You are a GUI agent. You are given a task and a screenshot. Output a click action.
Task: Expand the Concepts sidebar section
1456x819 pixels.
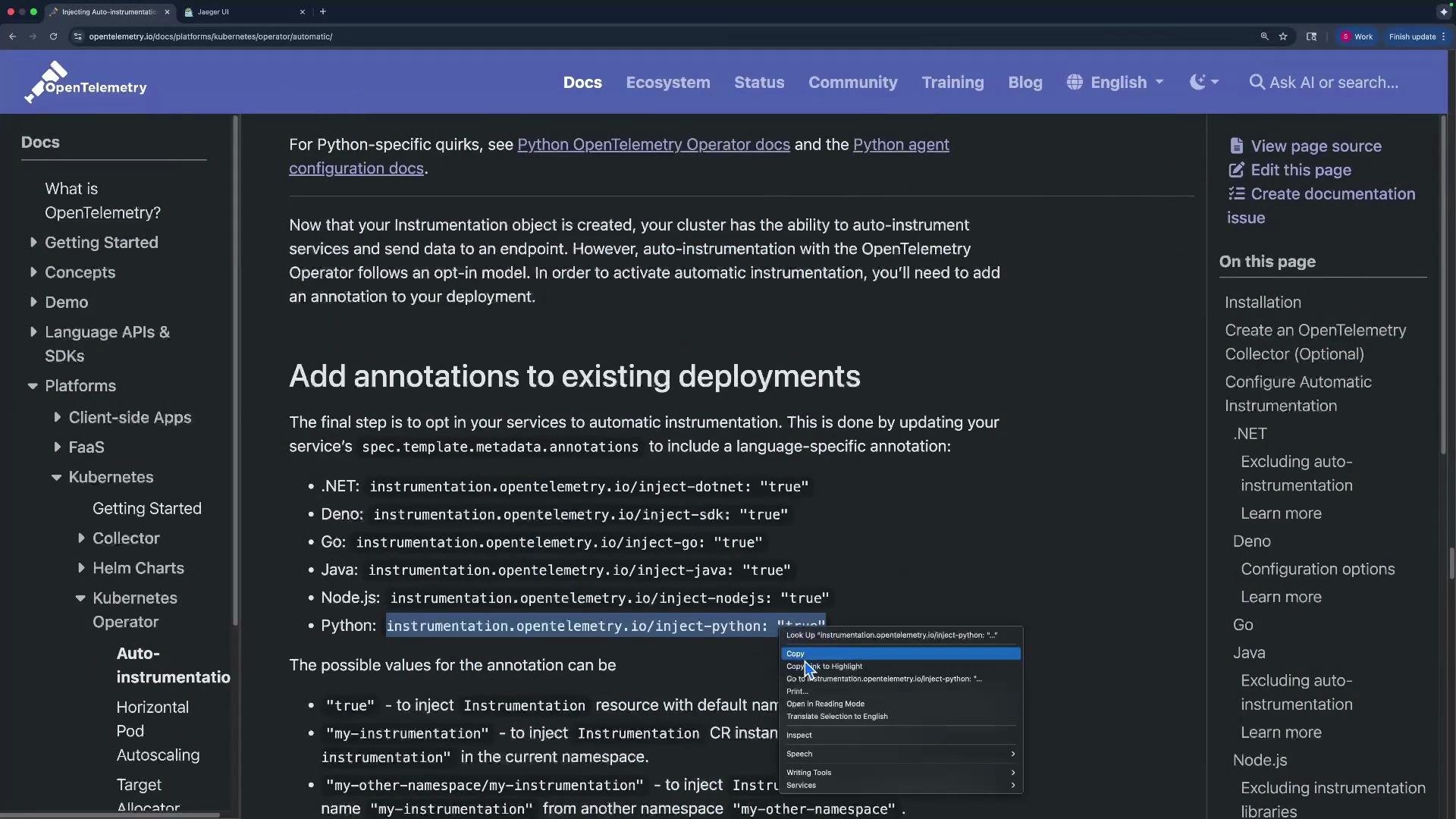[x=33, y=272]
